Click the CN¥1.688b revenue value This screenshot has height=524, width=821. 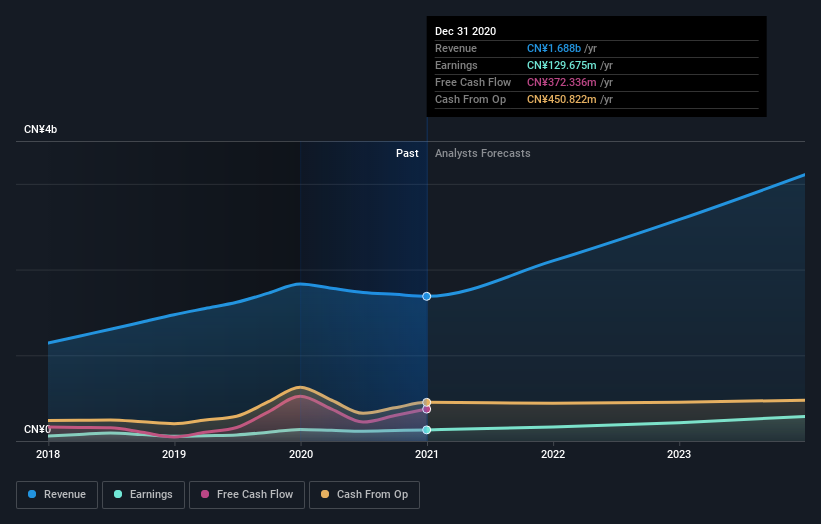(554, 48)
